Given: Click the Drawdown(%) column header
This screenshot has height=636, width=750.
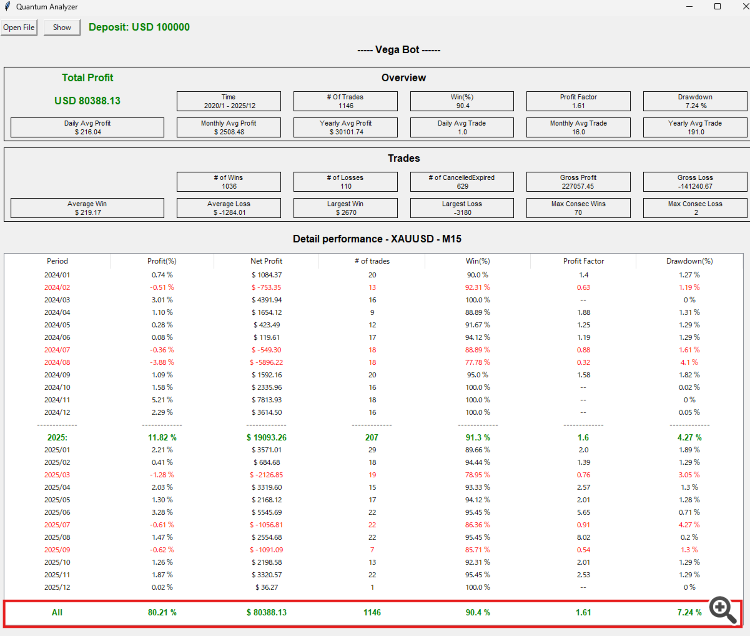Looking at the screenshot, I should (x=689, y=261).
